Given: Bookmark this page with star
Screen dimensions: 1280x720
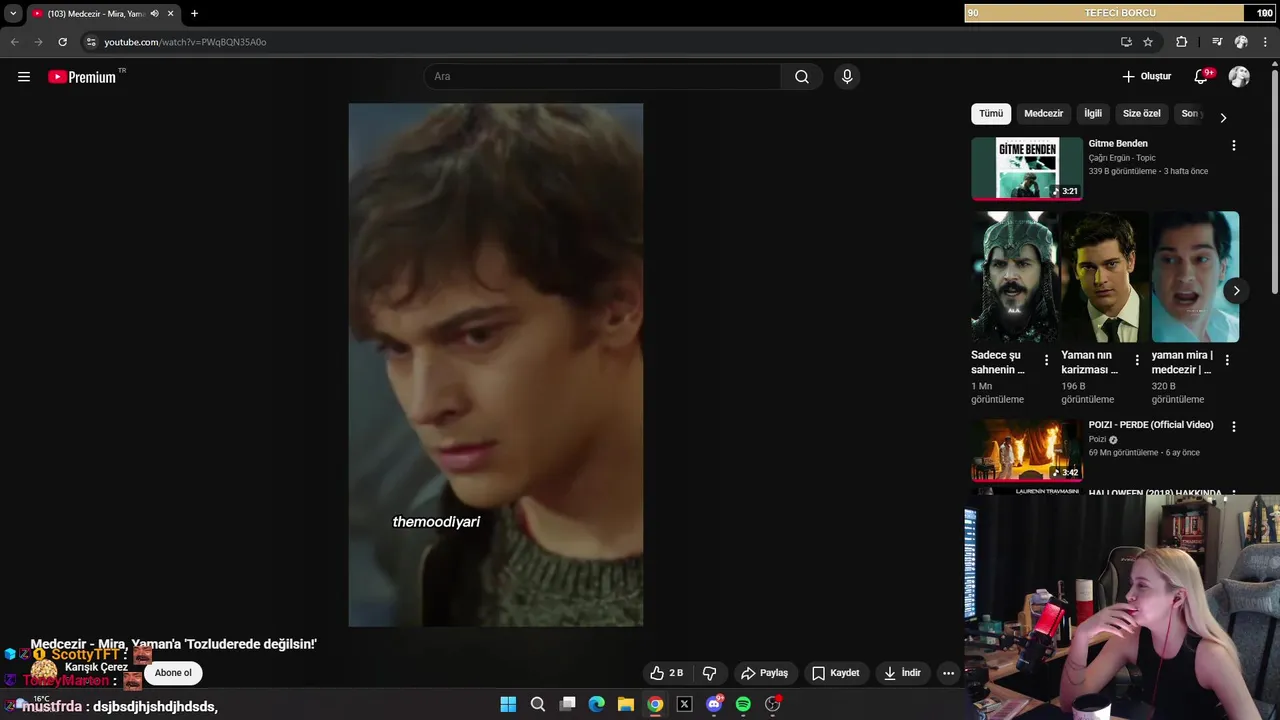Looking at the screenshot, I should 1148,42.
